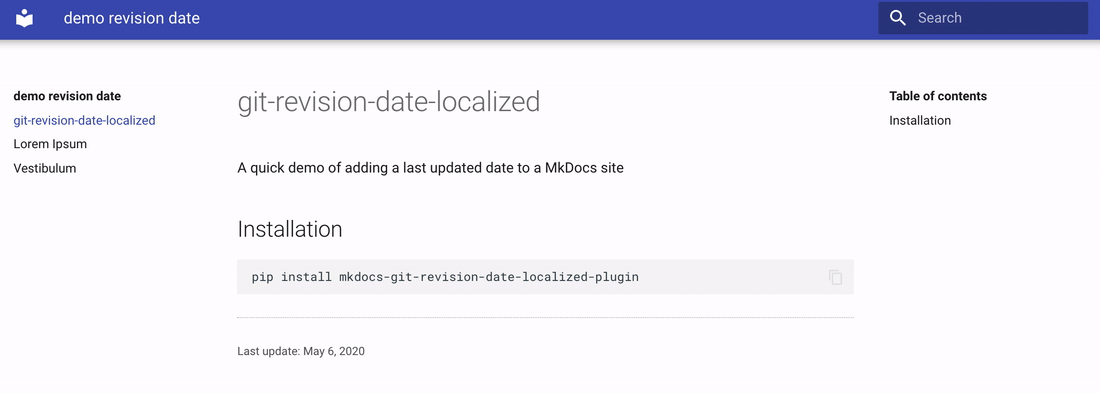Open git-revision-date-localized in the left navigation

click(x=84, y=121)
